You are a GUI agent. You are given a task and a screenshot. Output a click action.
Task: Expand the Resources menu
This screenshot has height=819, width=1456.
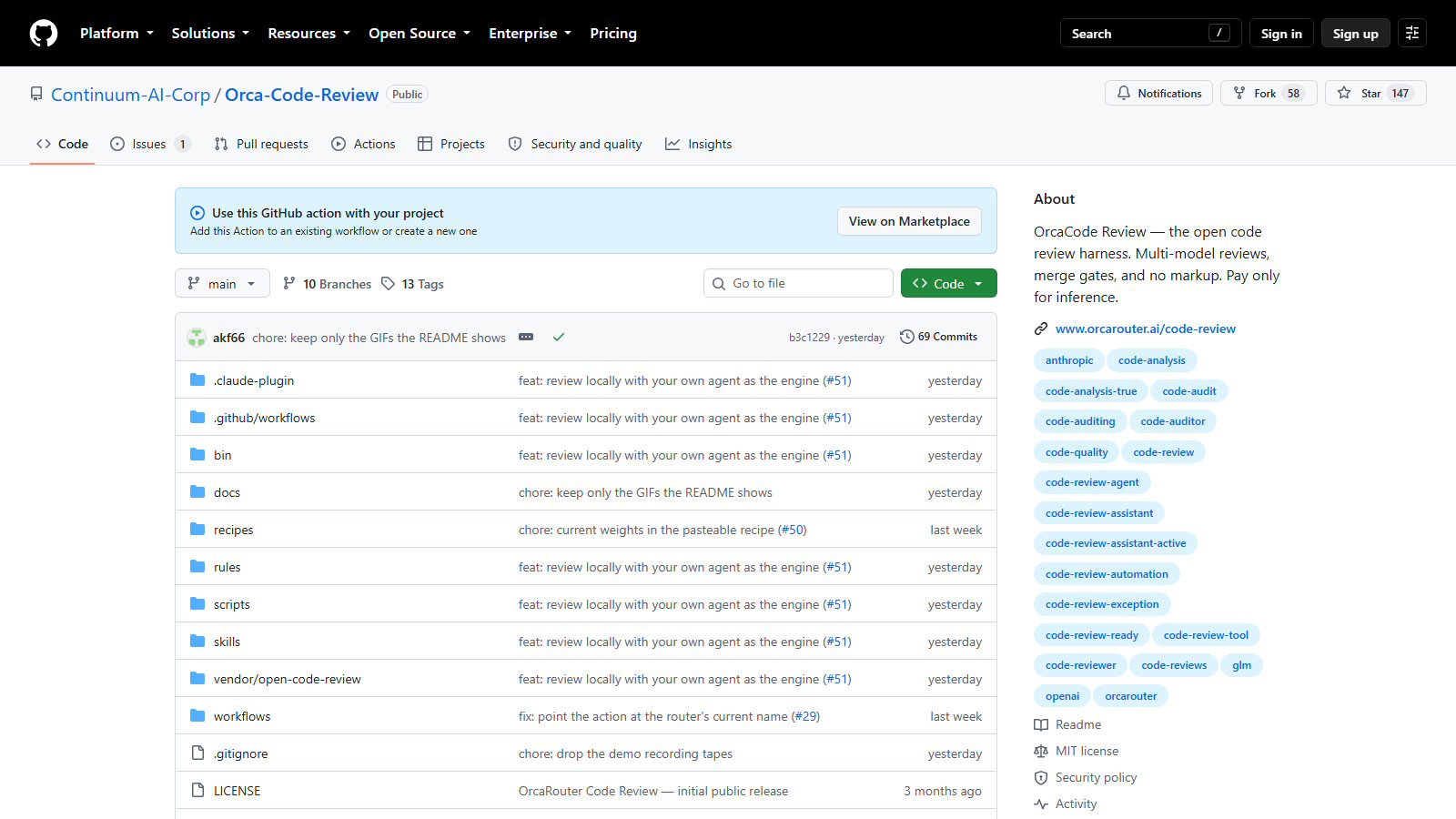tap(308, 34)
